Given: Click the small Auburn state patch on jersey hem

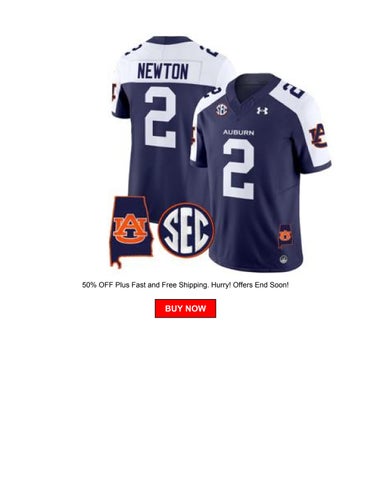Looking at the screenshot, I should click(x=284, y=235).
